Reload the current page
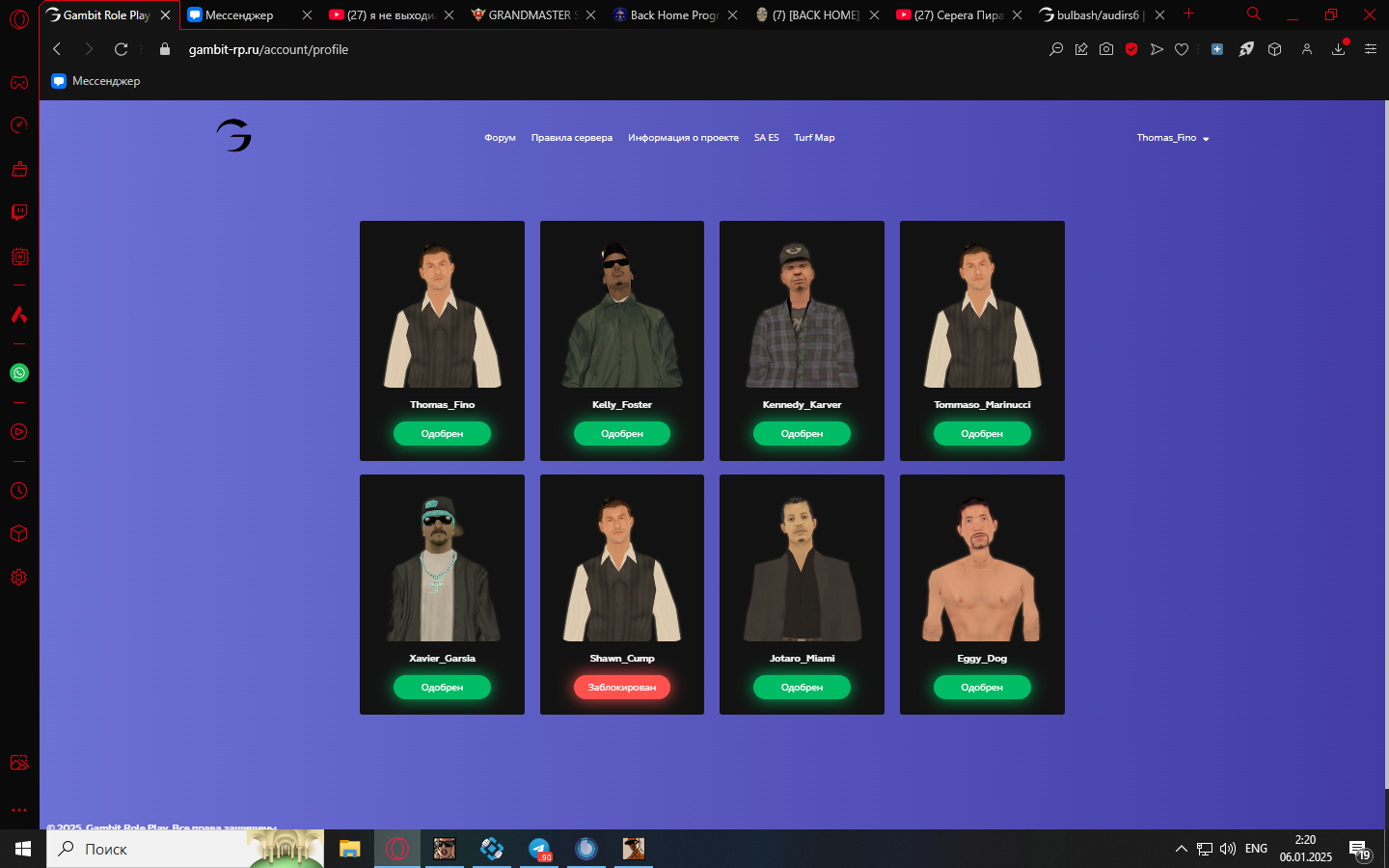Viewport: 1389px width, 868px height. point(121,49)
